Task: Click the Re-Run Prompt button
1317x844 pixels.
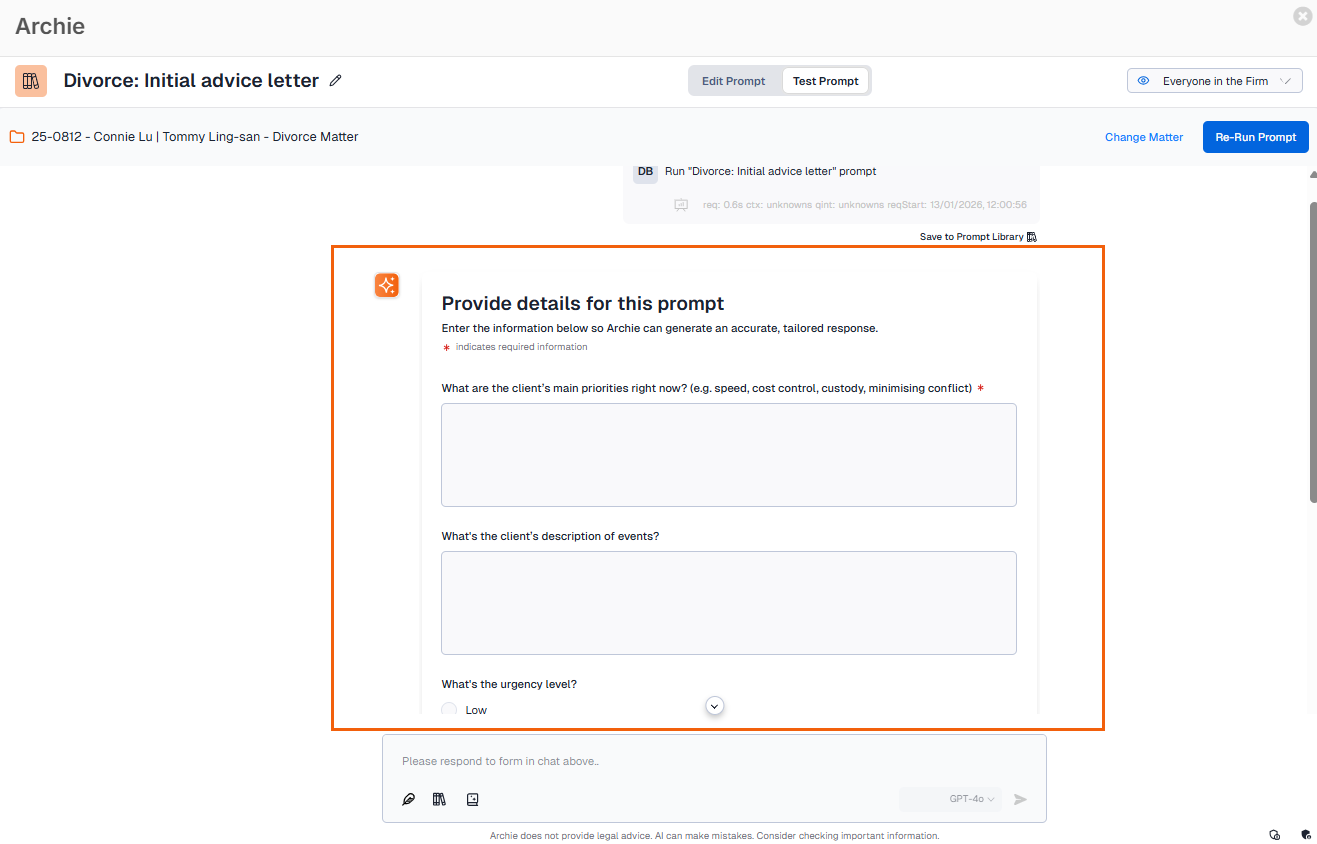Action: 1255,137
